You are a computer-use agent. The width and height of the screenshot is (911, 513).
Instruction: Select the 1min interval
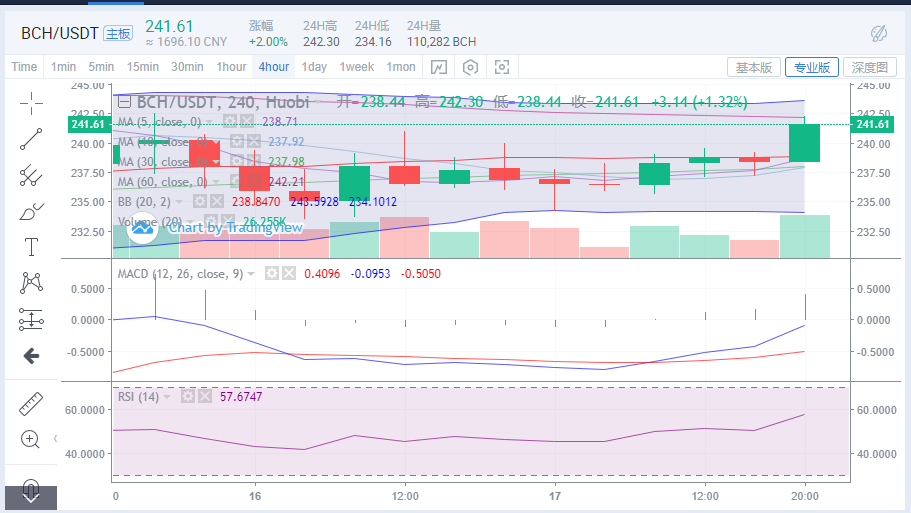pyautogui.click(x=63, y=67)
